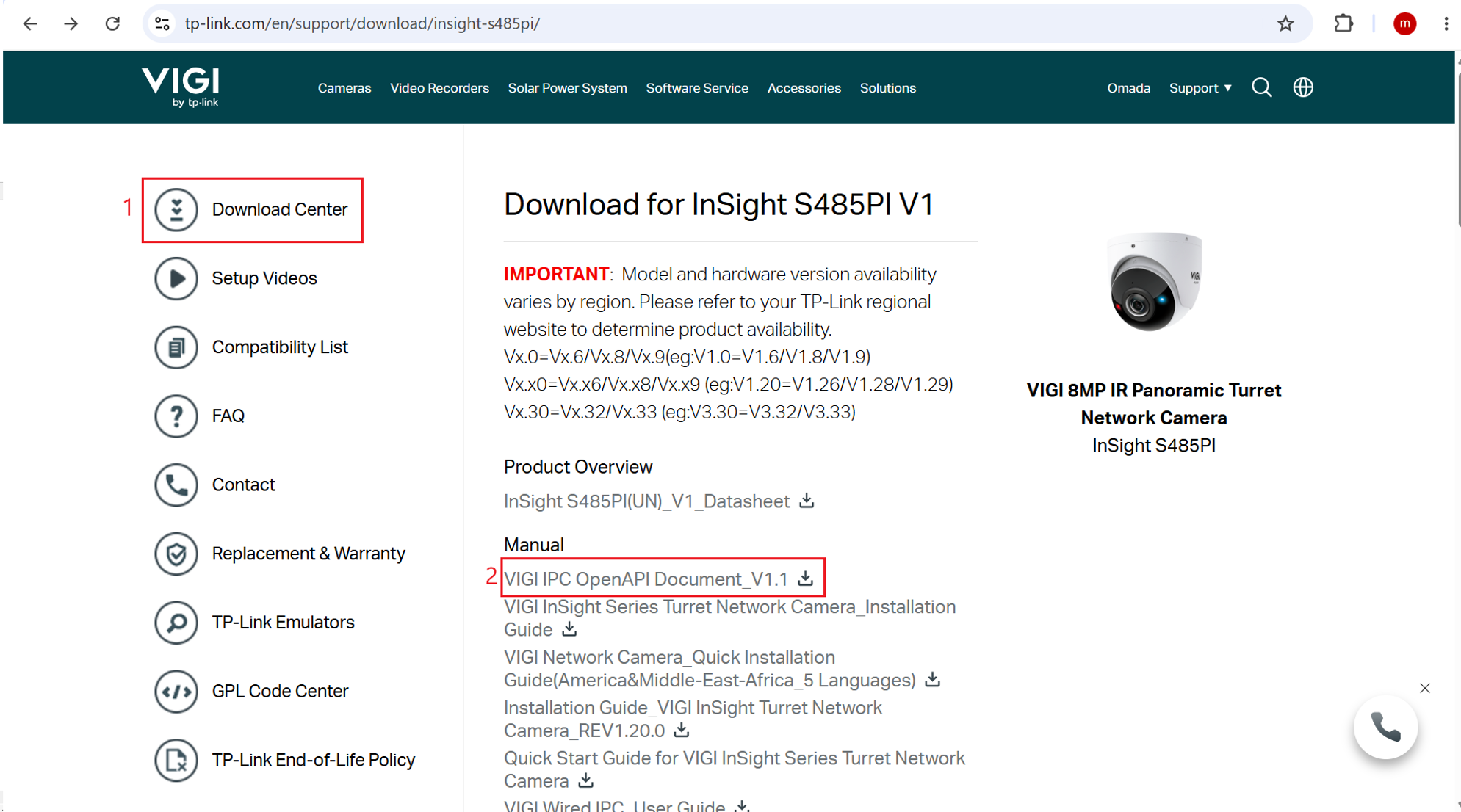Click the End-of-Life Policy document icon
Screen dimensions: 1461x812
tap(176, 760)
